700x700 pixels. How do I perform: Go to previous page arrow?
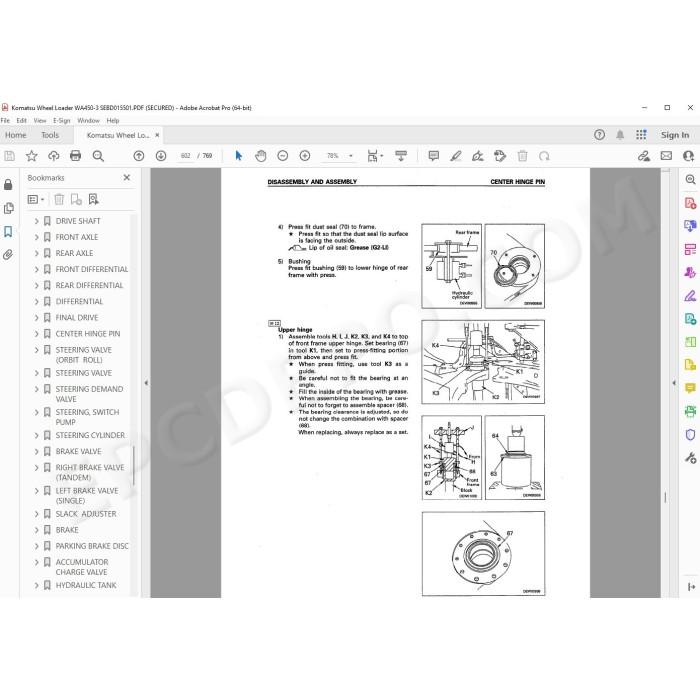point(139,156)
